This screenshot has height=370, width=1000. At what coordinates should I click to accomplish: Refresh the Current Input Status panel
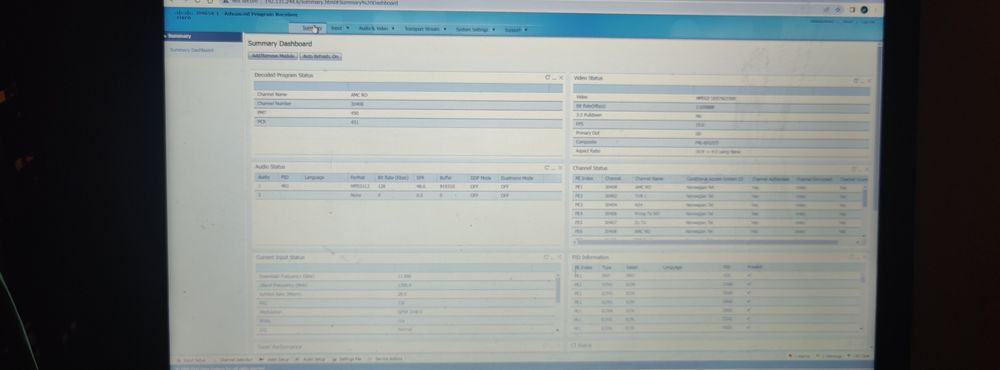tap(546, 258)
